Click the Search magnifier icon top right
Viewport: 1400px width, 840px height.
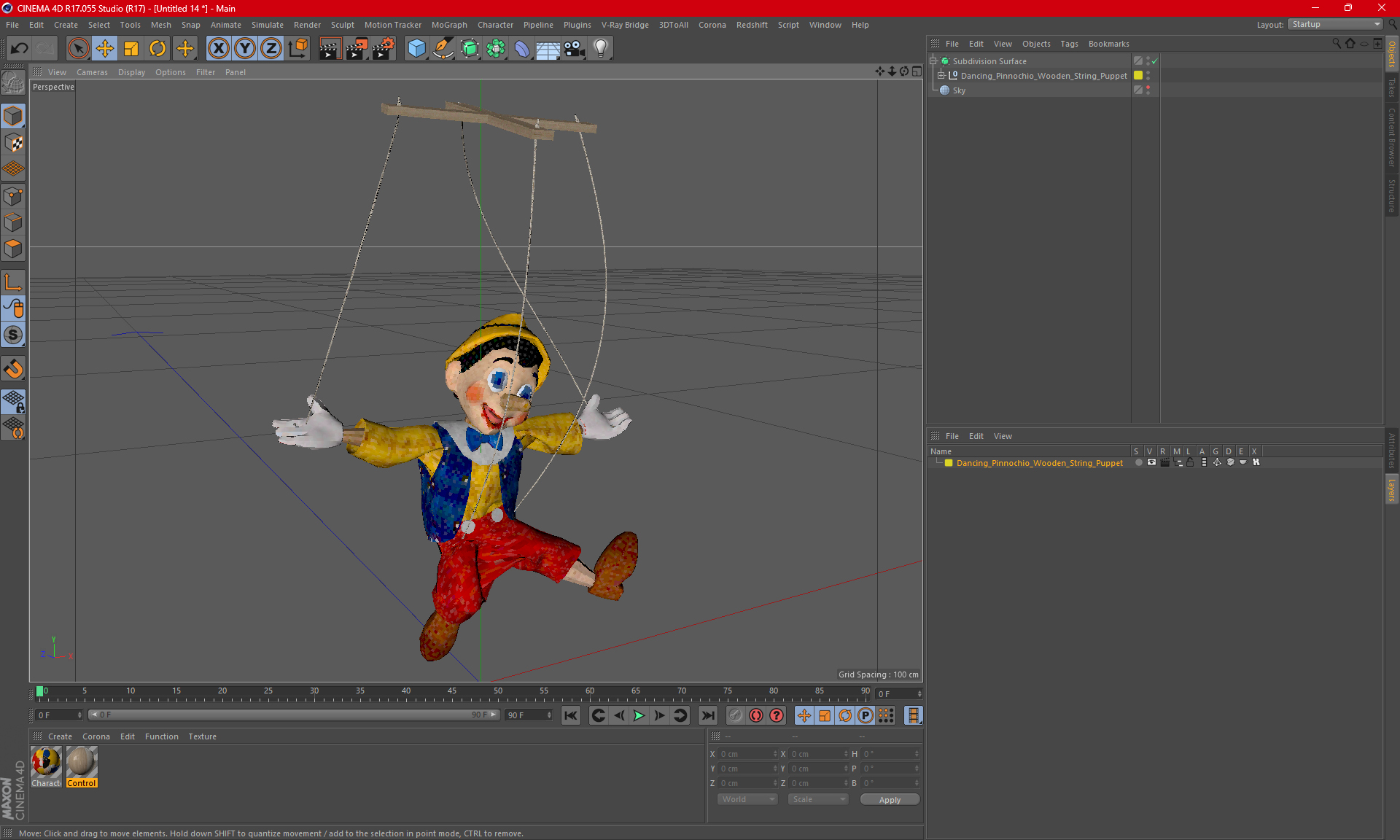coord(1392,24)
